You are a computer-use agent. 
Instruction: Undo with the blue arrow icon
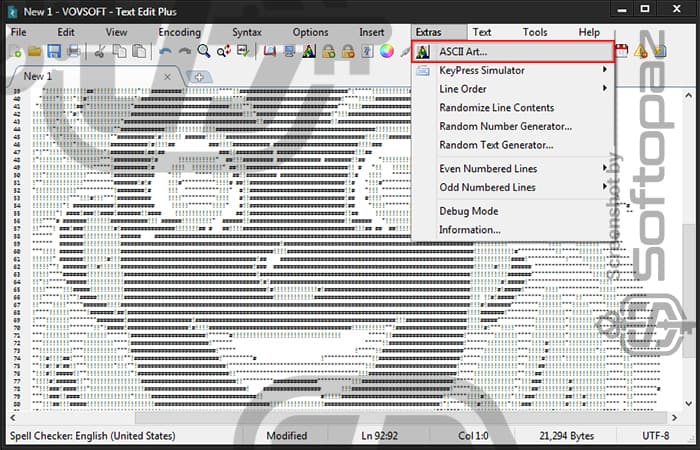click(x=165, y=51)
